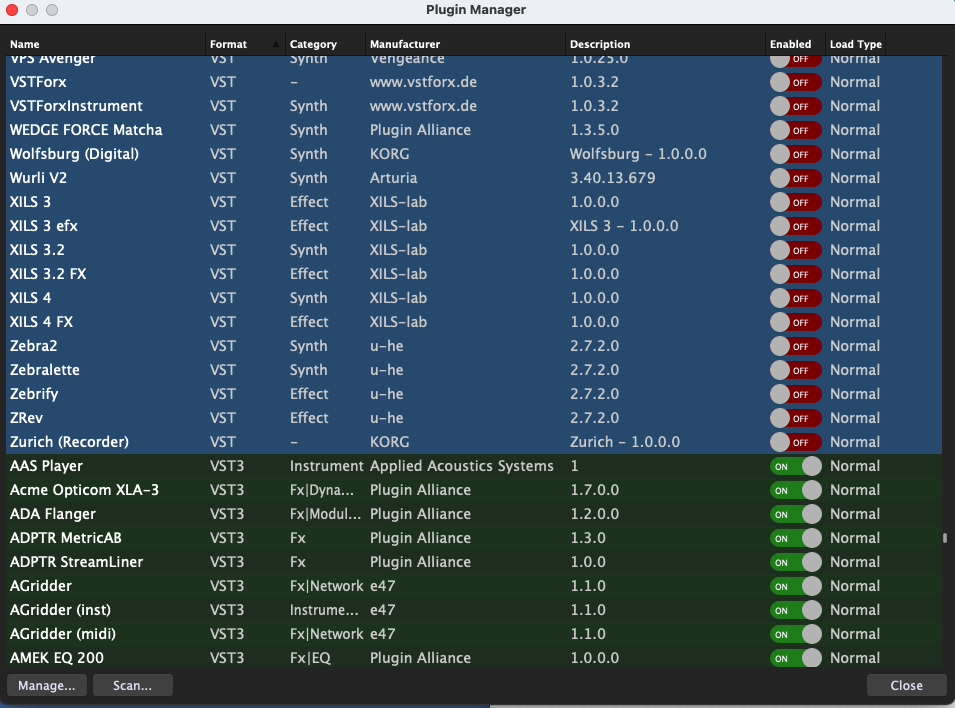
Task: Close the Plugin Manager via Close button
Action: [x=906, y=685]
